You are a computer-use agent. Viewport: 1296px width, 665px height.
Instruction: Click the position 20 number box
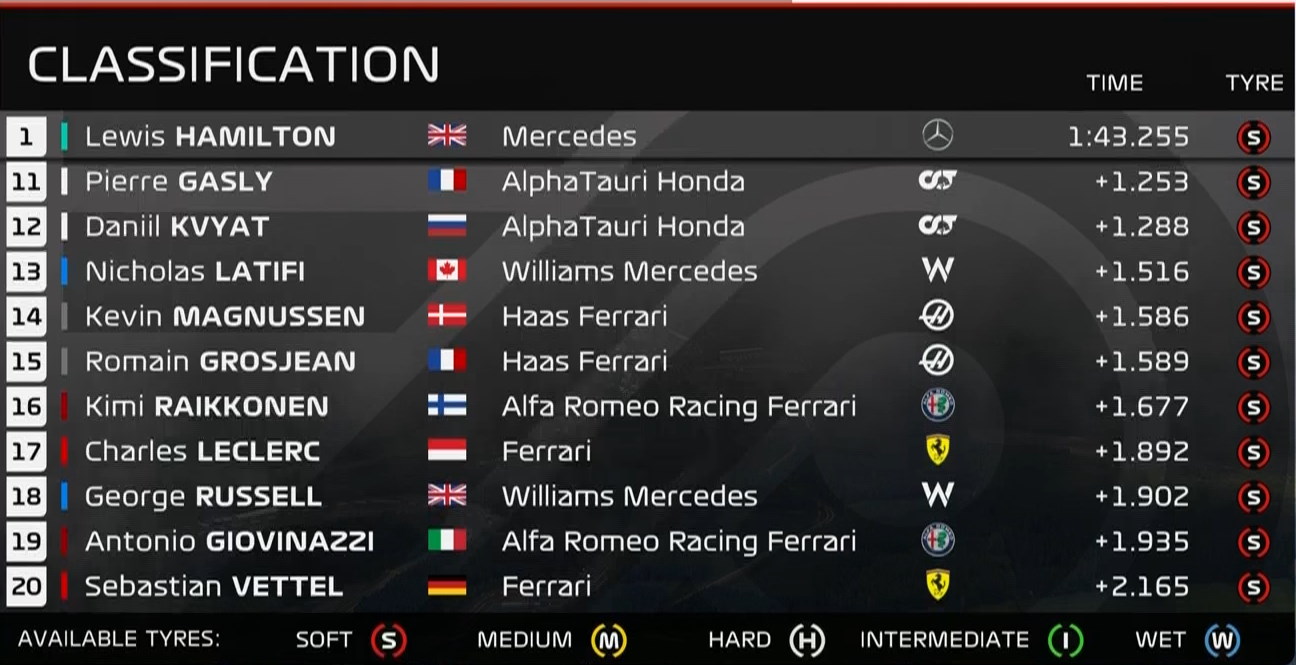(x=27, y=586)
